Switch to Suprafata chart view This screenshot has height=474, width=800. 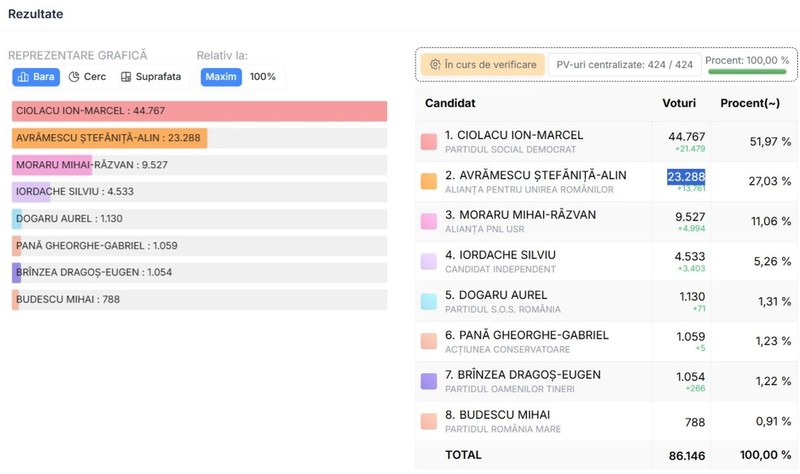coord(151,77)
